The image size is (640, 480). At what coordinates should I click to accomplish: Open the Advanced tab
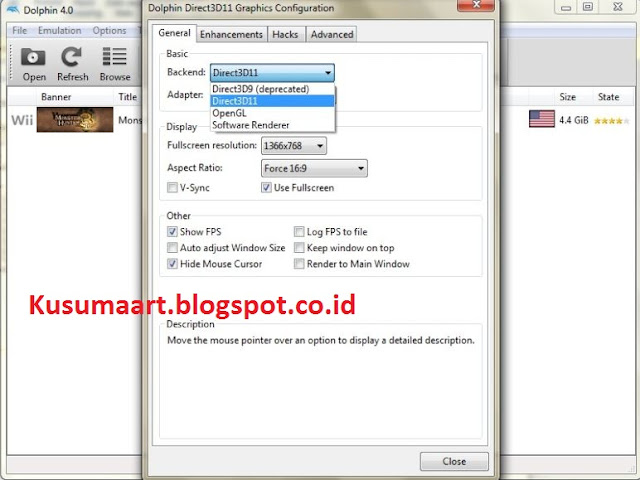pos(332,35)
